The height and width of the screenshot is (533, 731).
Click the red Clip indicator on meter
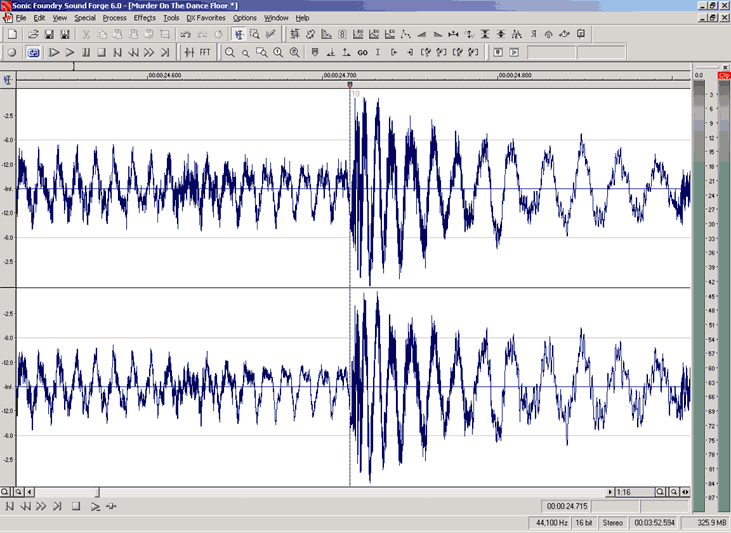click(724, 76)
